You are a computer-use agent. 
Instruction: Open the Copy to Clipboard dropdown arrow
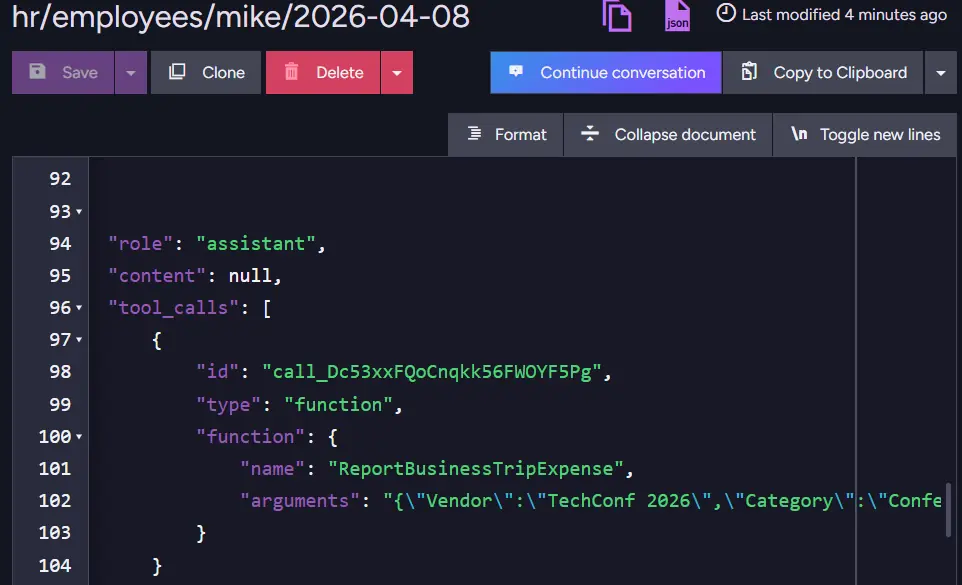click(x=940, y=72)
